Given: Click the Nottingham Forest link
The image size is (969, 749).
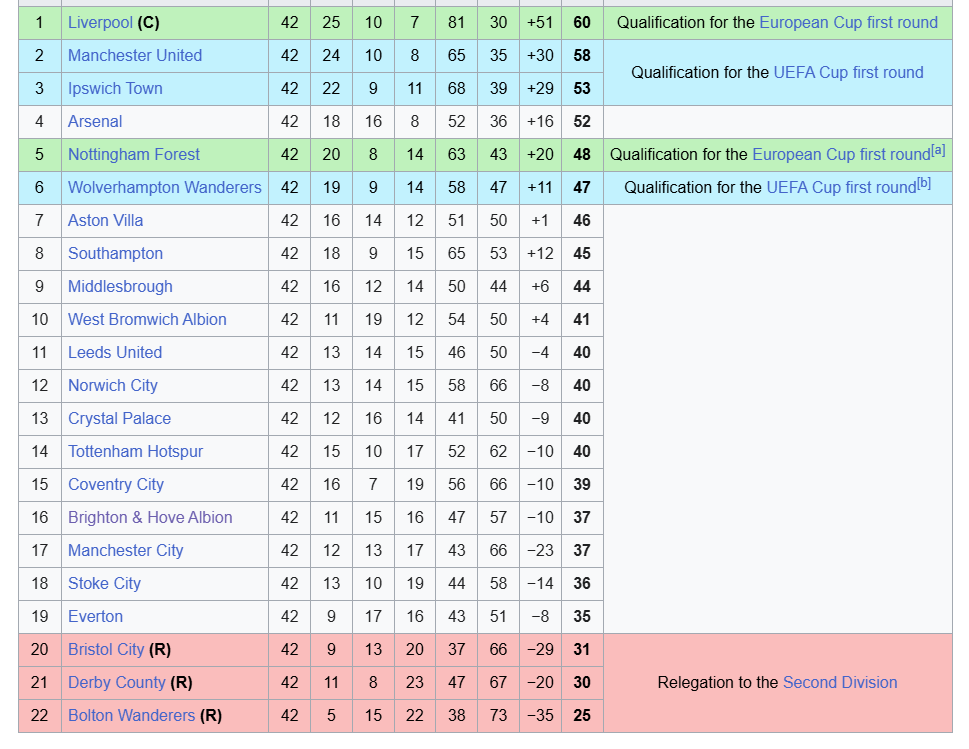Looking at the screenshot, I should coord(133,154).
